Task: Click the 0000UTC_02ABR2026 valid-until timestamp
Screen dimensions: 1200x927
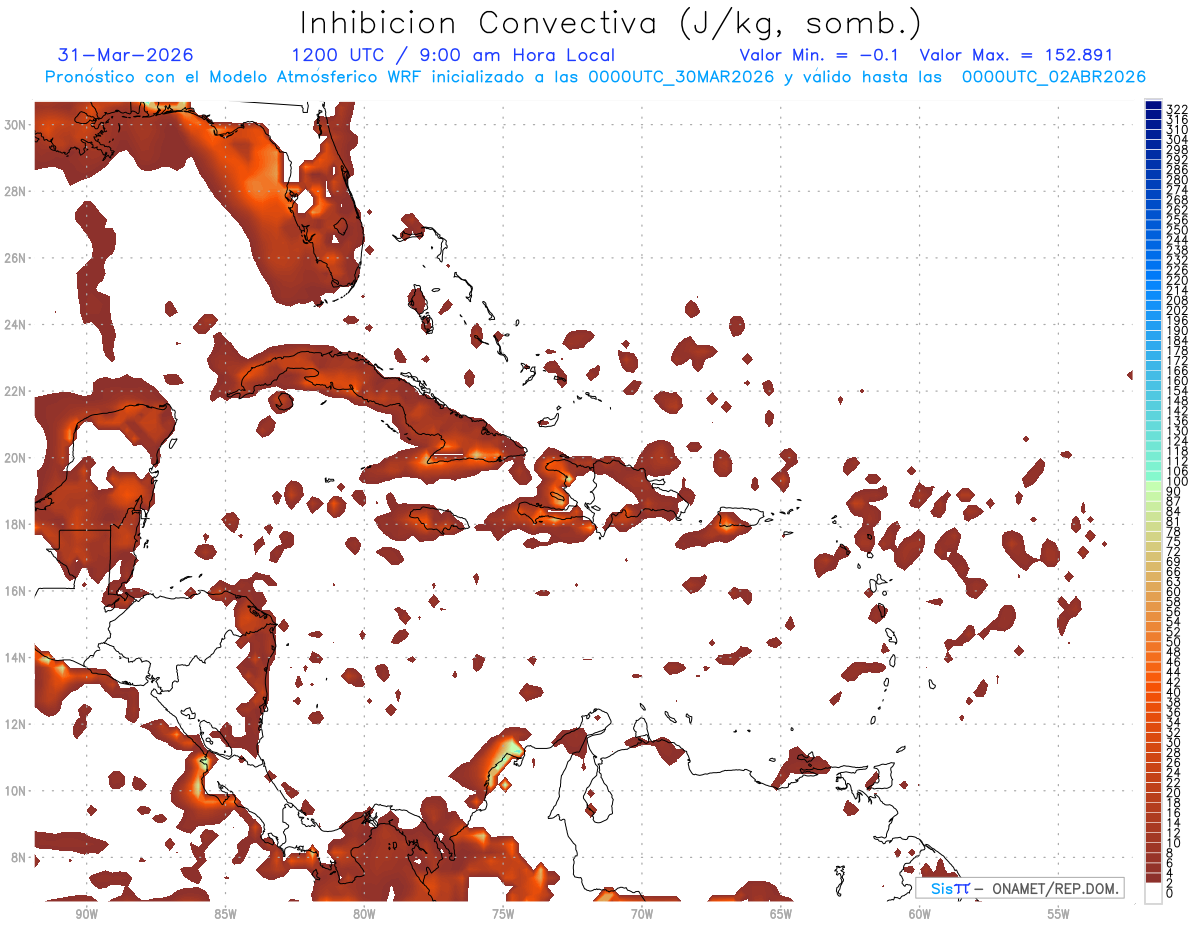Action: click(1054, 77)
